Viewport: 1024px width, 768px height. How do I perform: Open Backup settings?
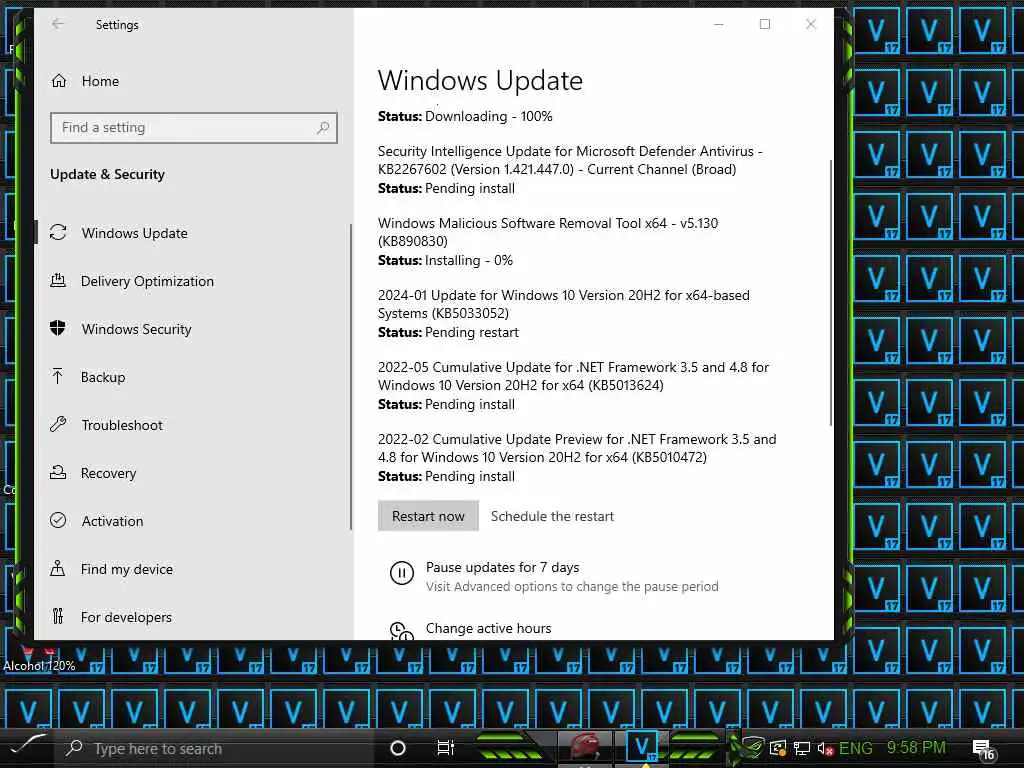(x=103, y=377)
